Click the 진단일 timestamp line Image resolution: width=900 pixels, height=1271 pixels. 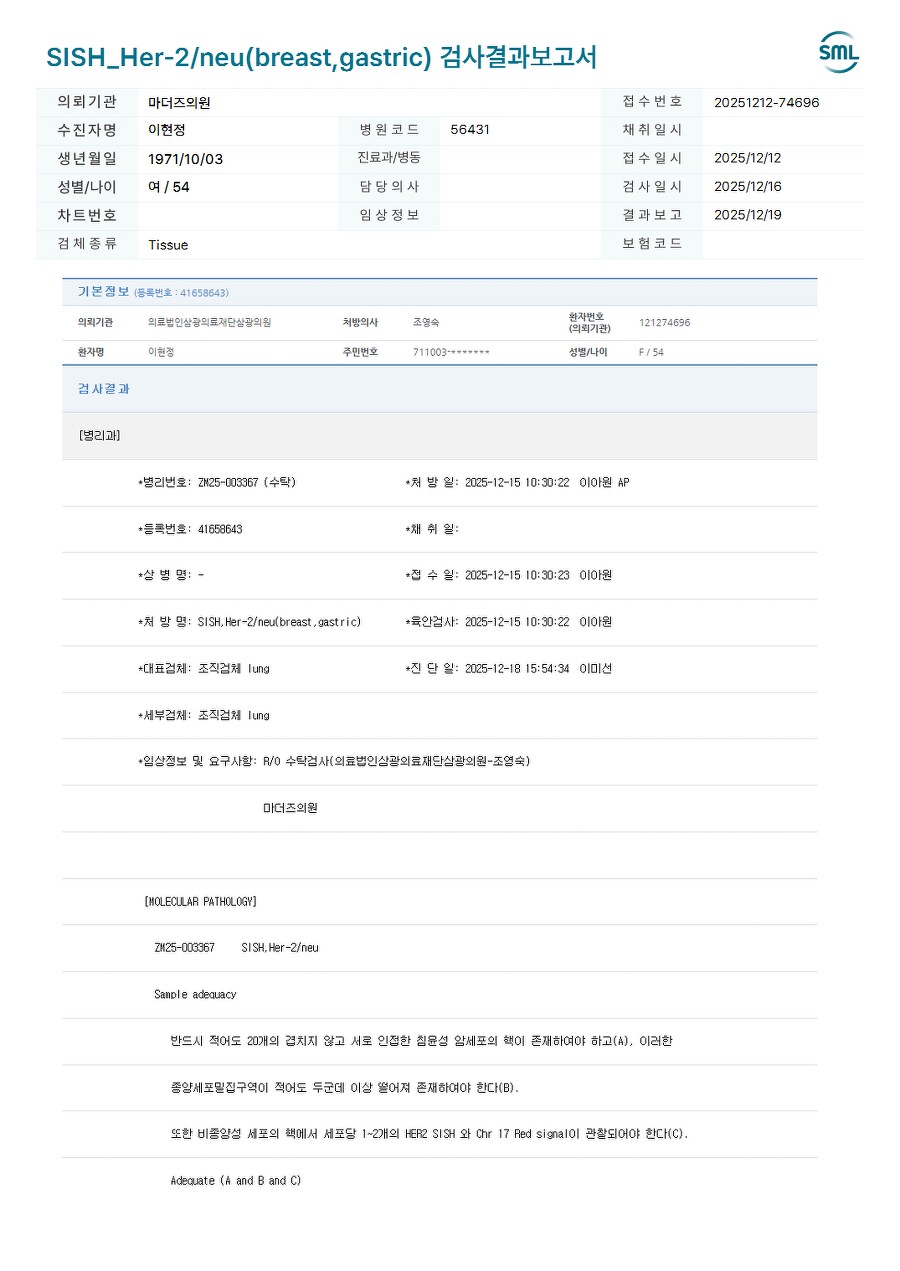coord(508,669)
